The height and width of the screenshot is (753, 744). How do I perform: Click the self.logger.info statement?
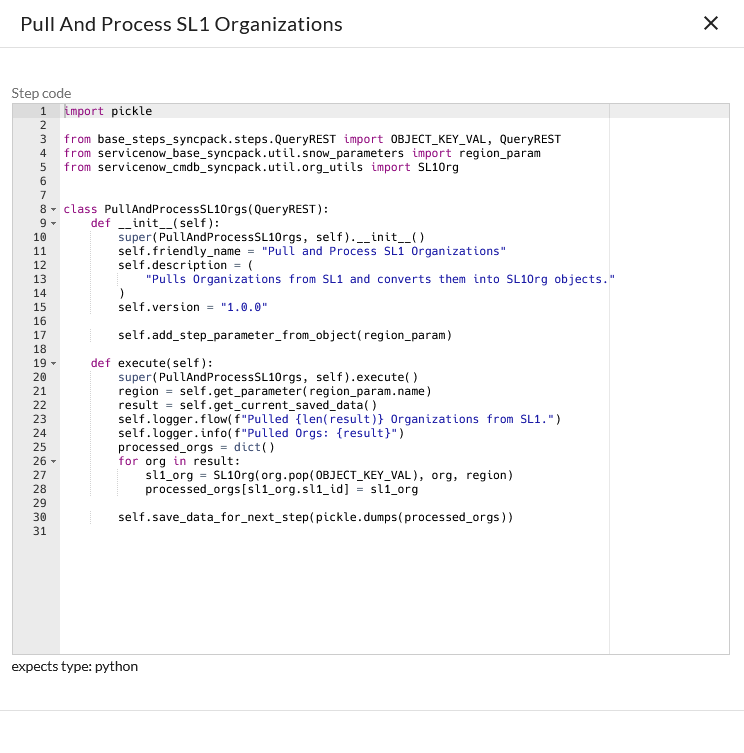point(260,433)
